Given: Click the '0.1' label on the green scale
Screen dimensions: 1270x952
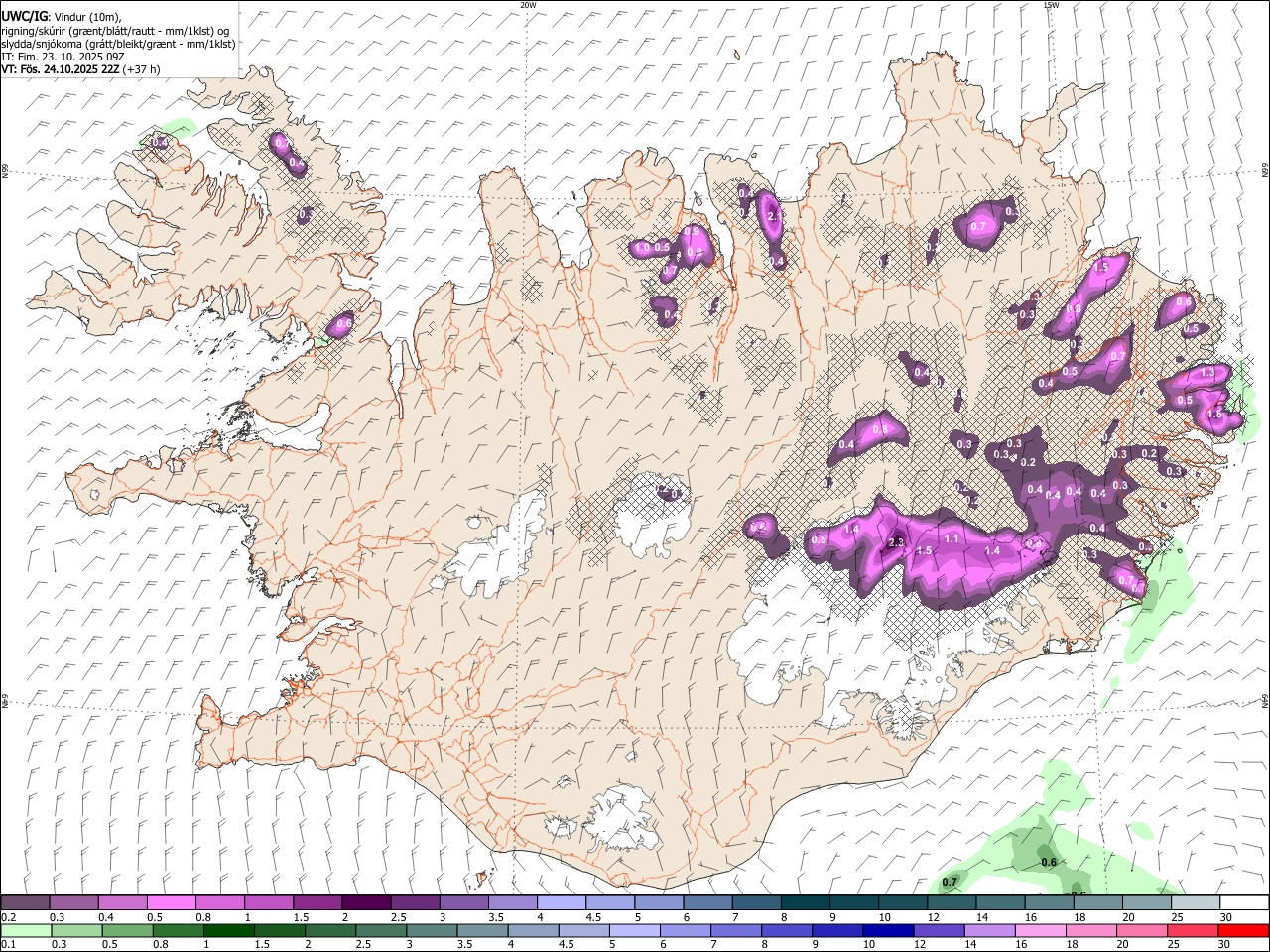Looking at the screenshot, I should click(8, 945).
